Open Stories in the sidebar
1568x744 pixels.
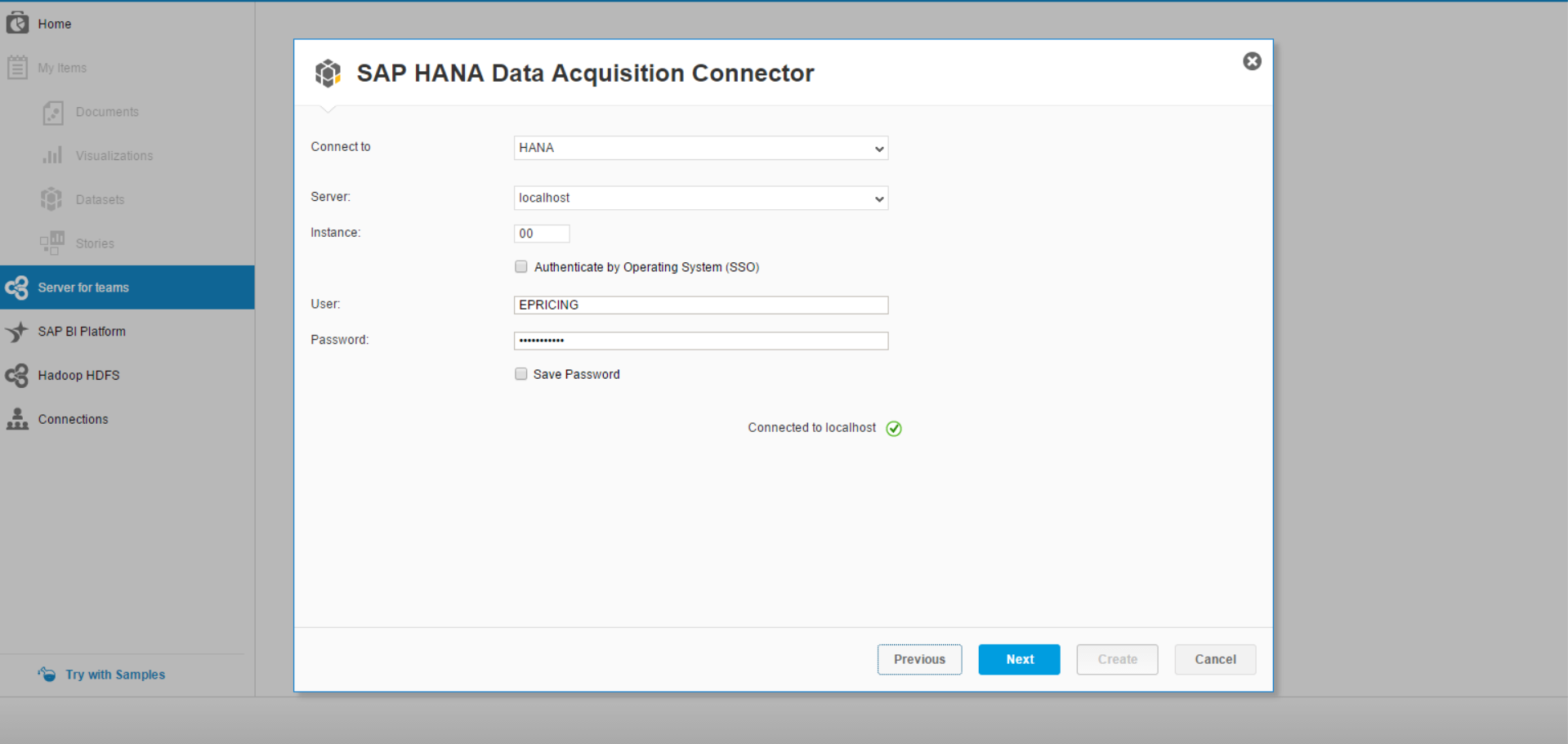[x=95, y=243]
